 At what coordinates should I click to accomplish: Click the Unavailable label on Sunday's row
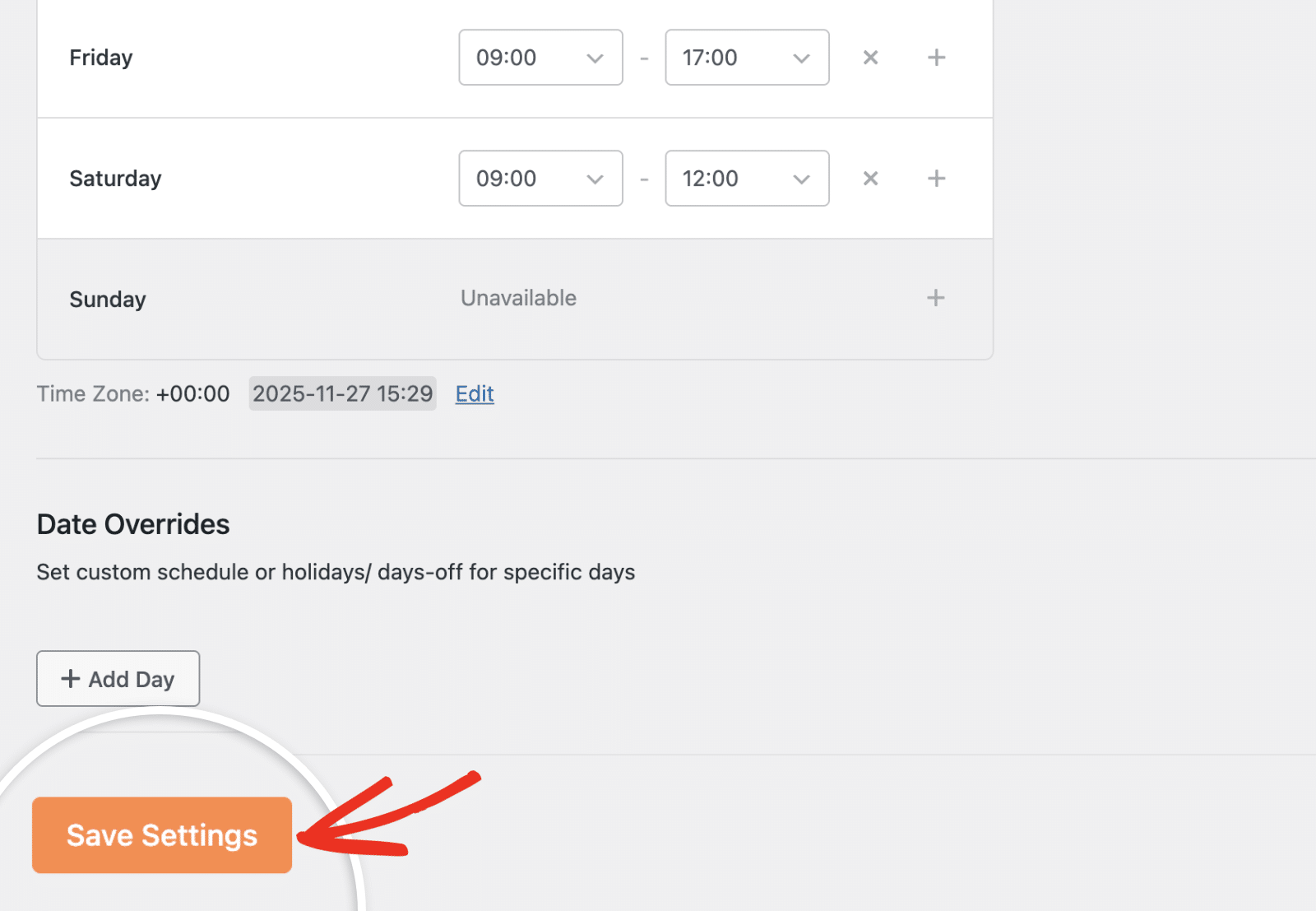[518, 298]
